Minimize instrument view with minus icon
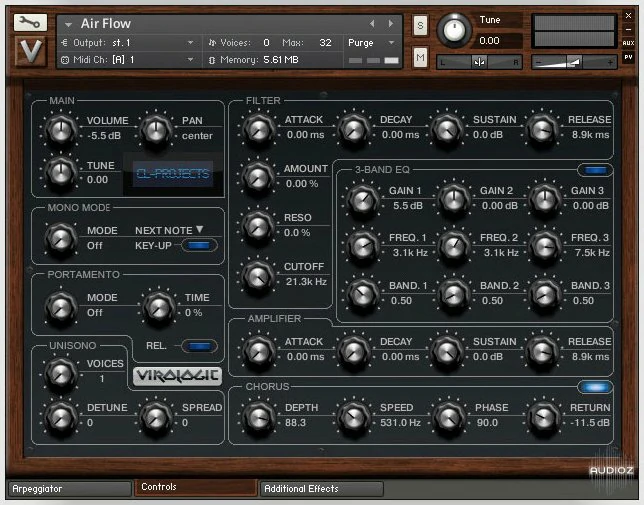 [628, 30]
